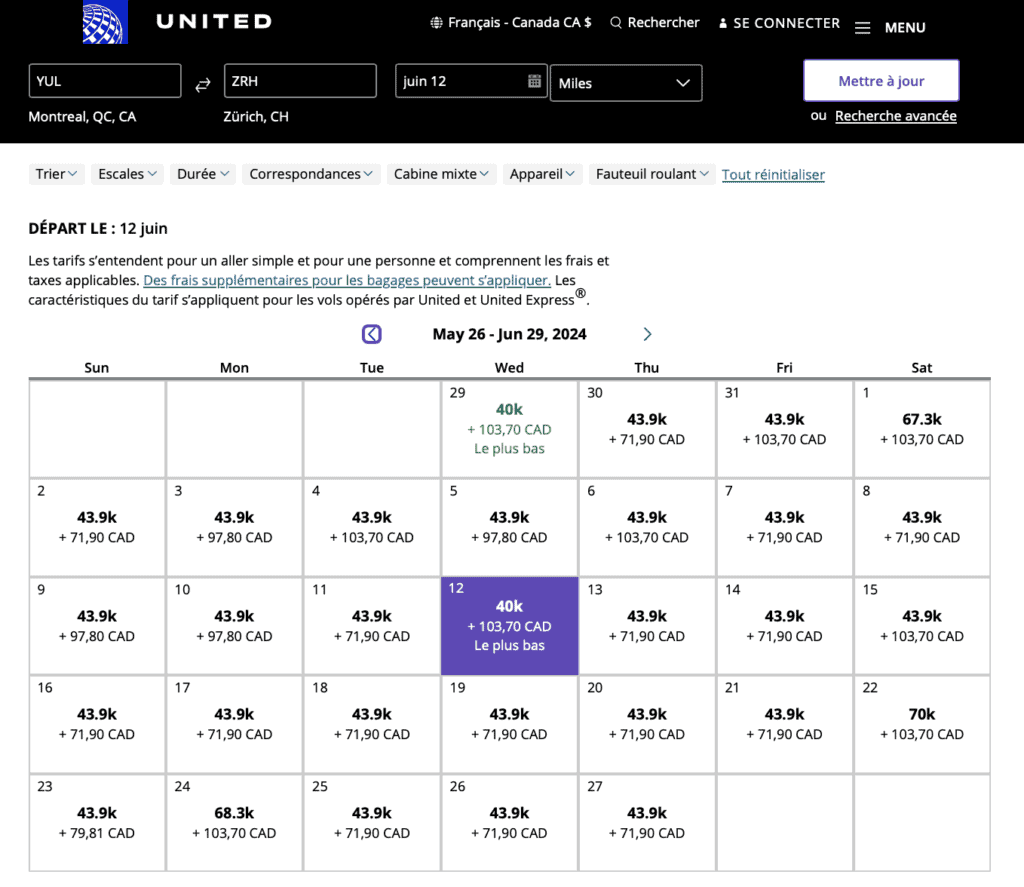Select the May 29 40k lowest fare

point(509,428)
